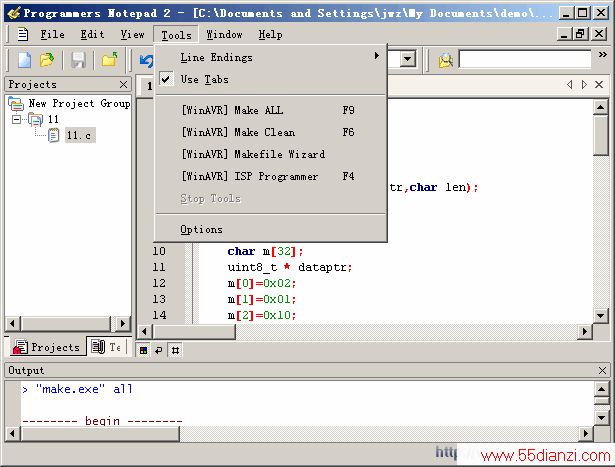Viewport: 615px width, 467px height.
Task: Run [WinAVR] Make ALL
Action: (x=271, y=110)
